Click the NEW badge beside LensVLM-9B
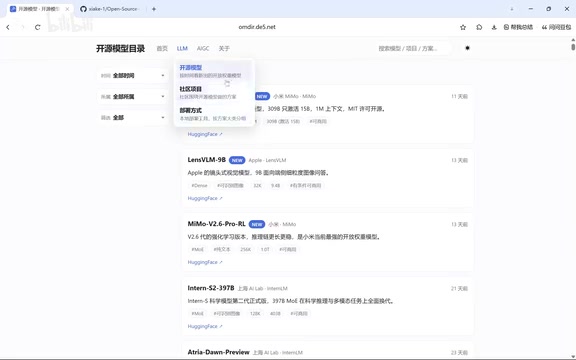This screenshot has width=576, height=360. (237, 160)
